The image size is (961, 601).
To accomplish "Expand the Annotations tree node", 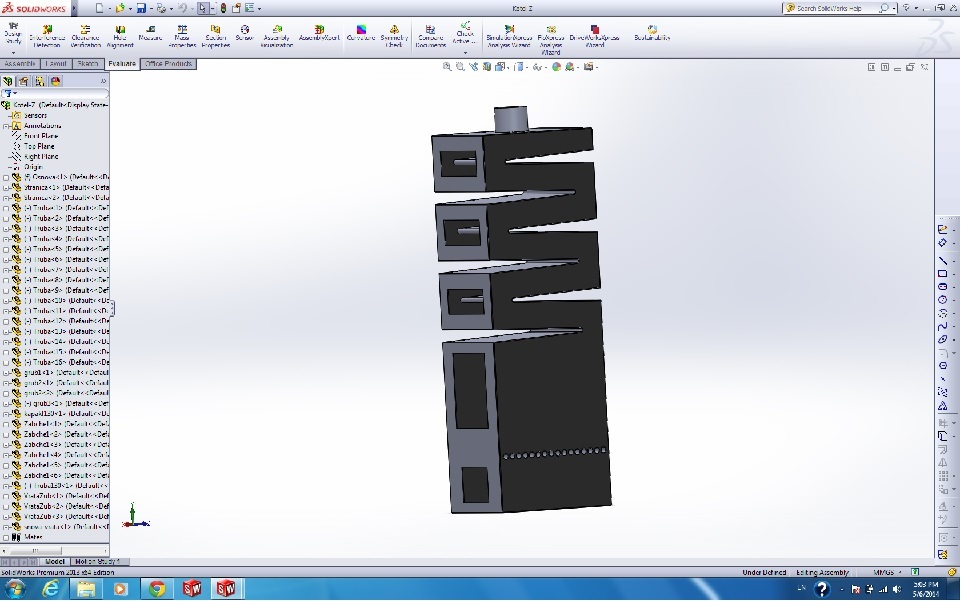I will pos(6,126).
